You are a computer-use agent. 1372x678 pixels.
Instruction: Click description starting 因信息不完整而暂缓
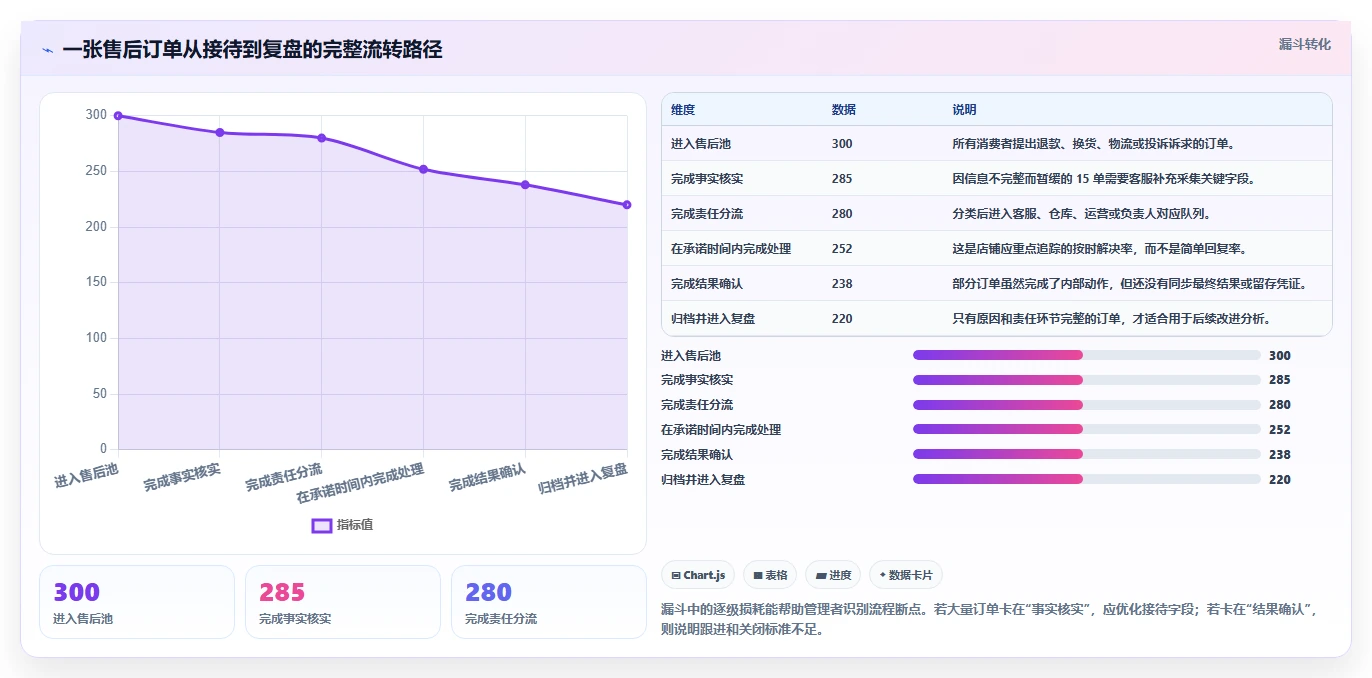[x=1103, y=179]
